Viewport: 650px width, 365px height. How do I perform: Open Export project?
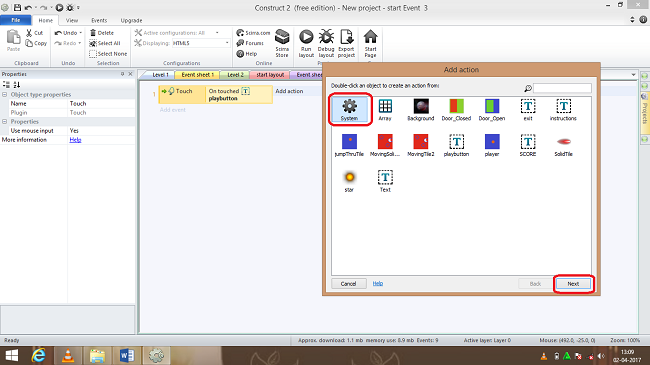(346, 44)
